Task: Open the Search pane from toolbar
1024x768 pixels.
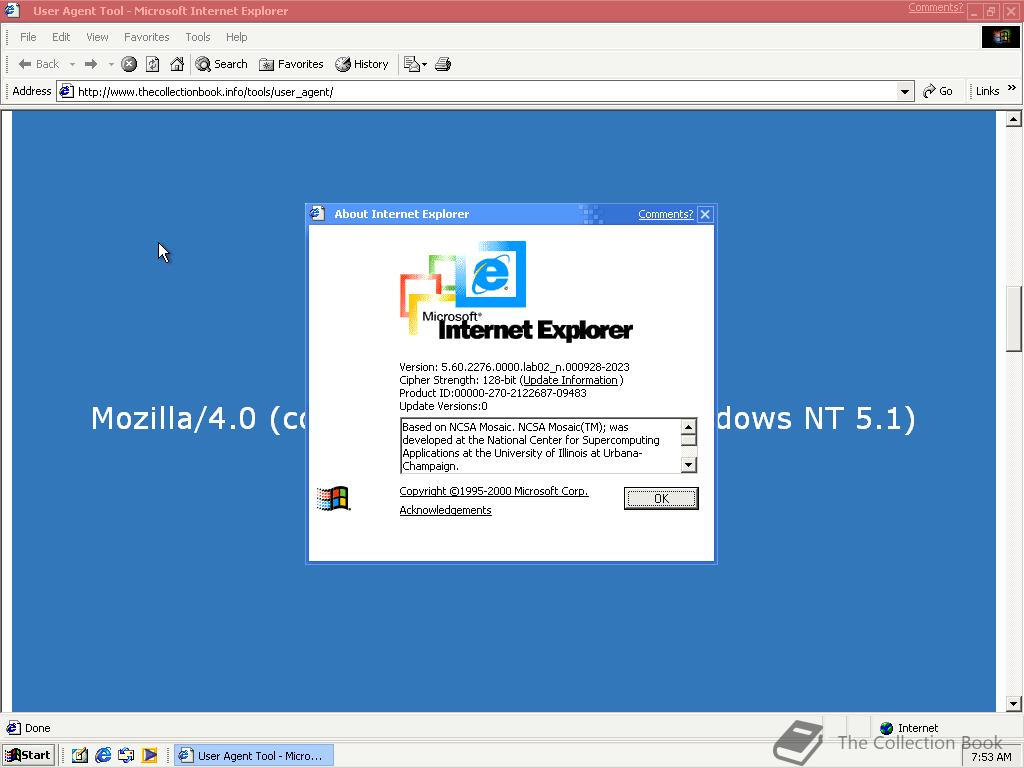Action: pyautogui.click(x=221, y=64)
